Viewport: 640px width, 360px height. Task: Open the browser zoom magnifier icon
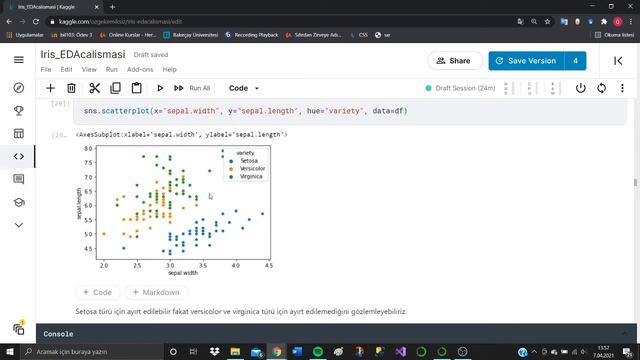(x=534, y=22)
